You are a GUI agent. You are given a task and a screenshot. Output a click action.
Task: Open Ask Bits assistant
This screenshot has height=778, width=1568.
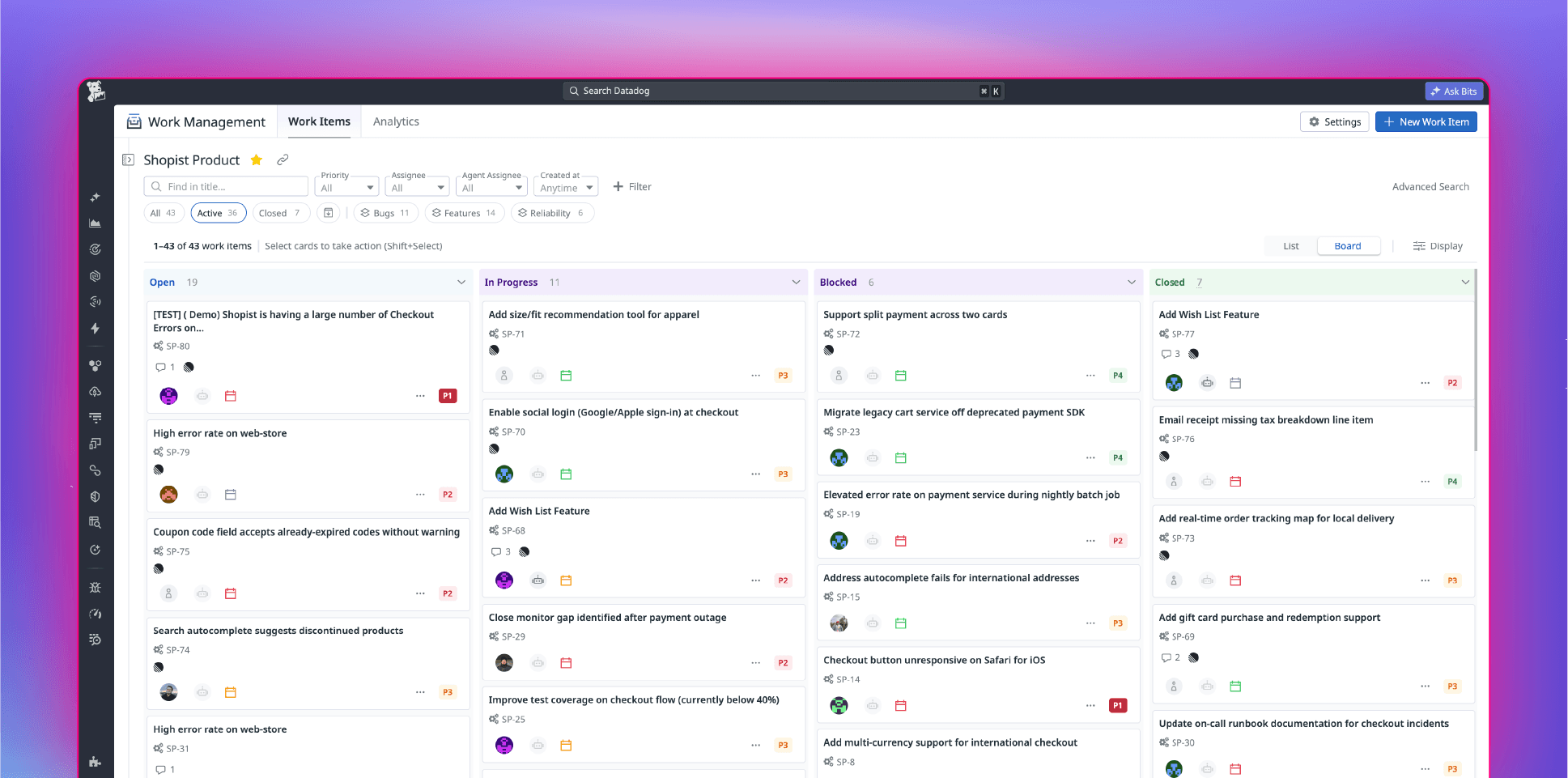[x=1454, y=91]
